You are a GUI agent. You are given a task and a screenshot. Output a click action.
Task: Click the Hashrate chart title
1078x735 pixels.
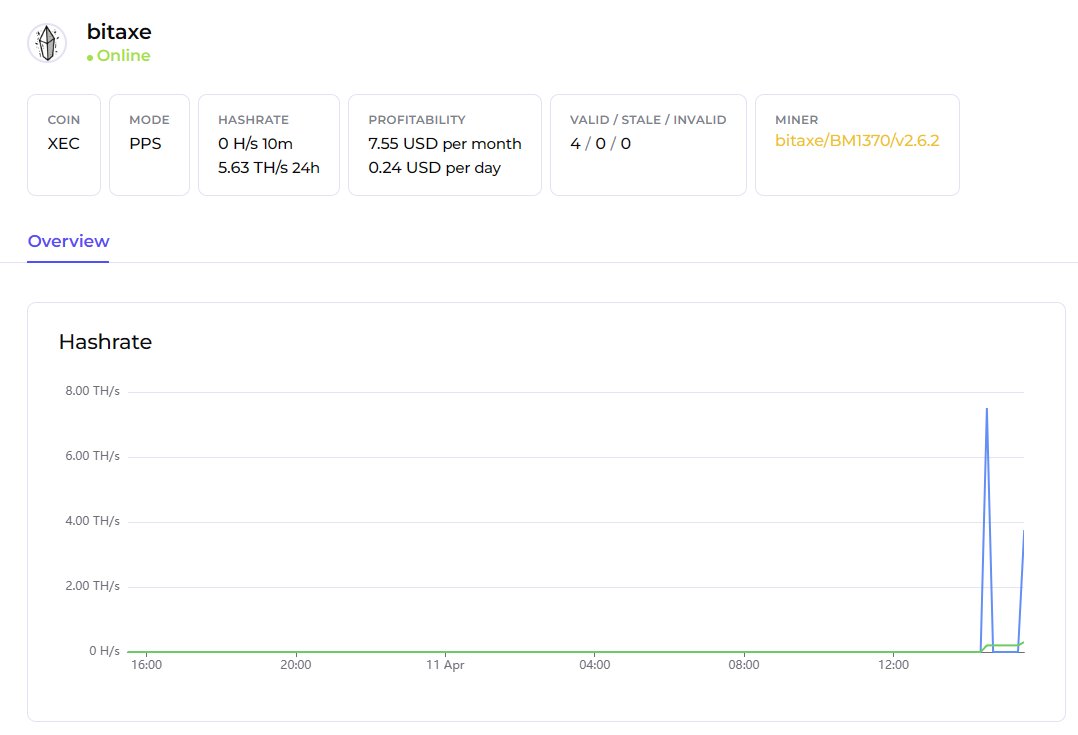click(105, 342)
